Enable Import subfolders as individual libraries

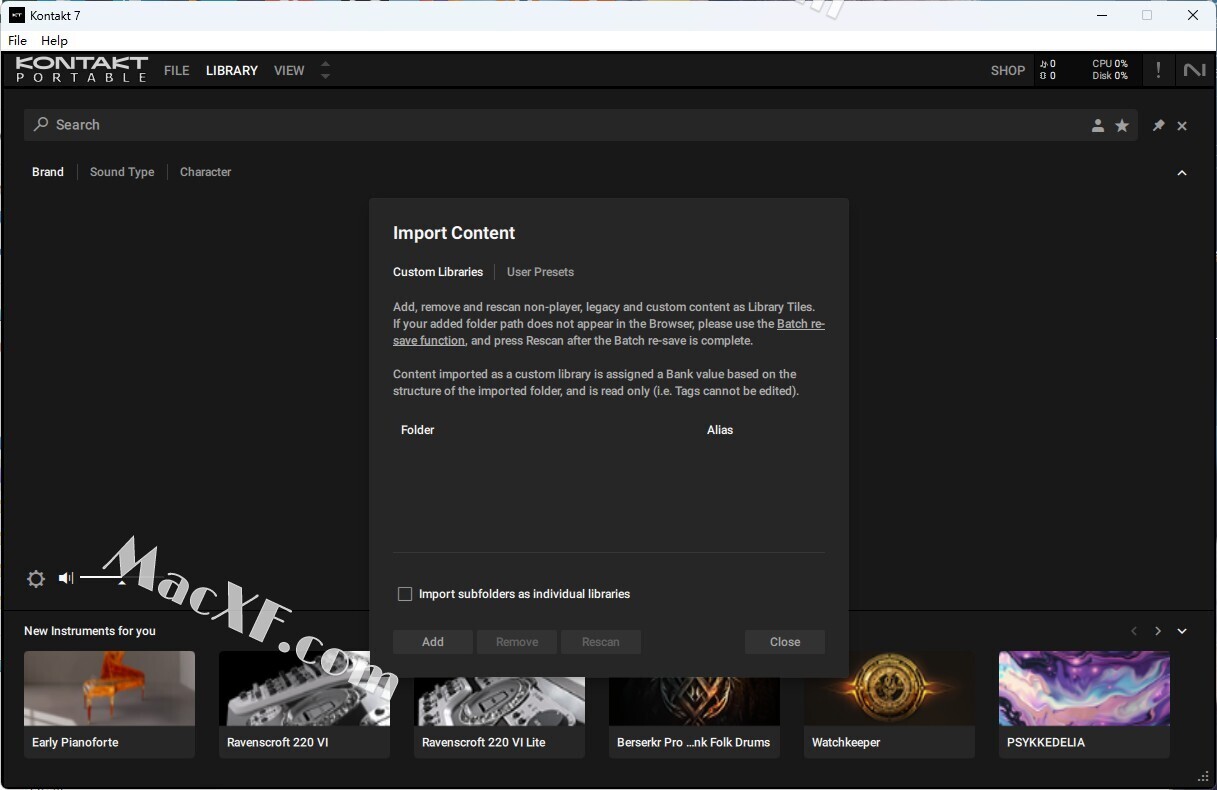(405, 594)
